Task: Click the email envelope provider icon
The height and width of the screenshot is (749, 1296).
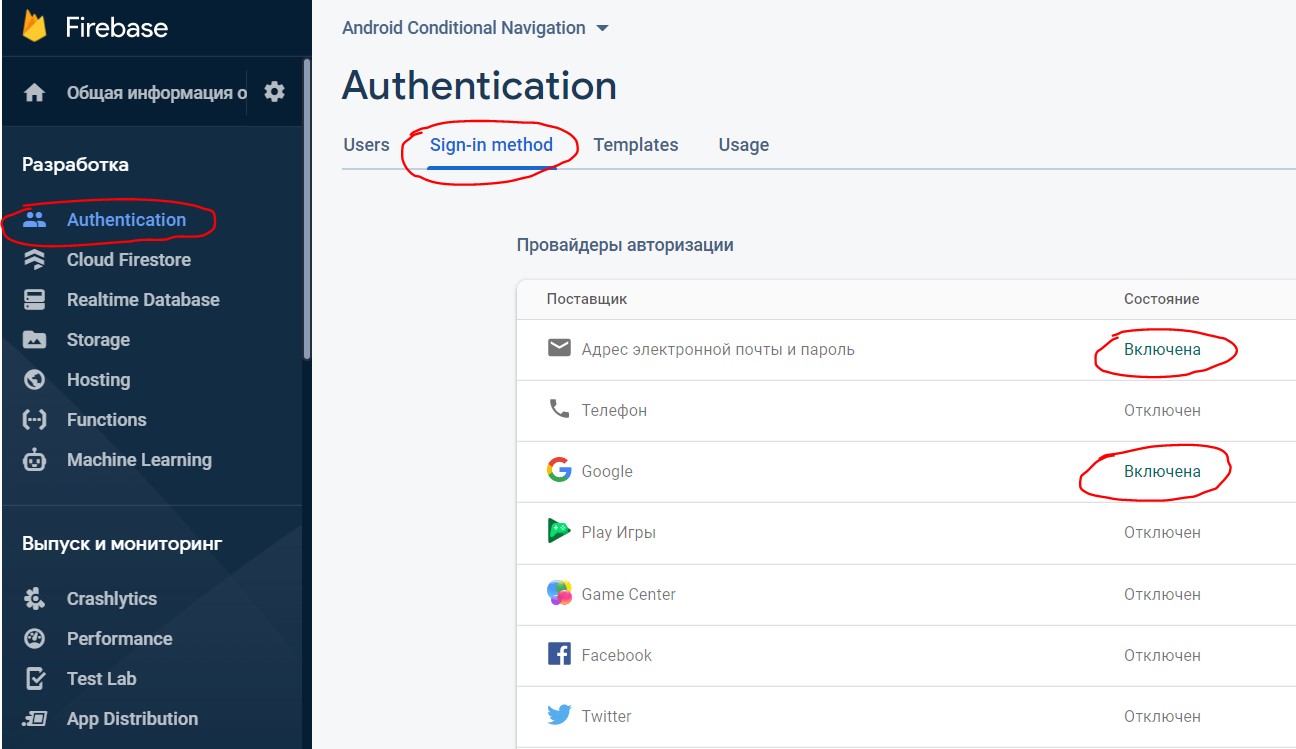Action: 559,348
